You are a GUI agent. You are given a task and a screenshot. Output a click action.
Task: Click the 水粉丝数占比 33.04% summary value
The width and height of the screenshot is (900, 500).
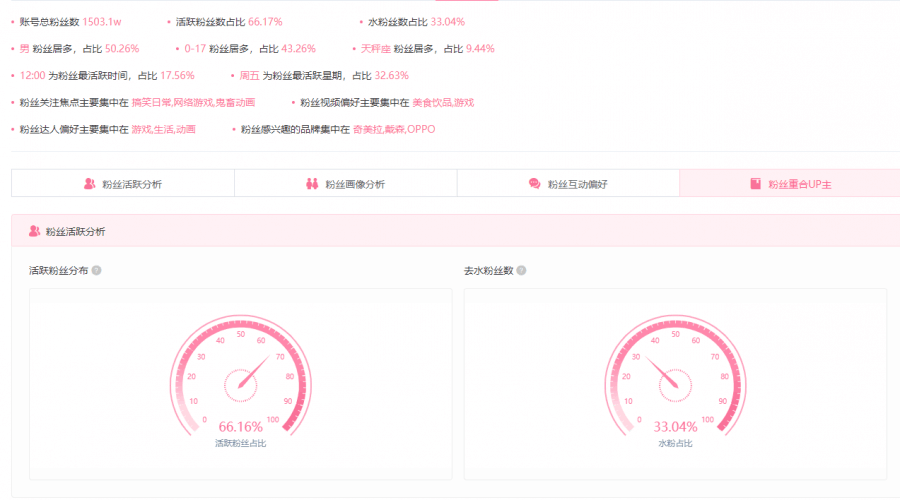tap(448, 22)
